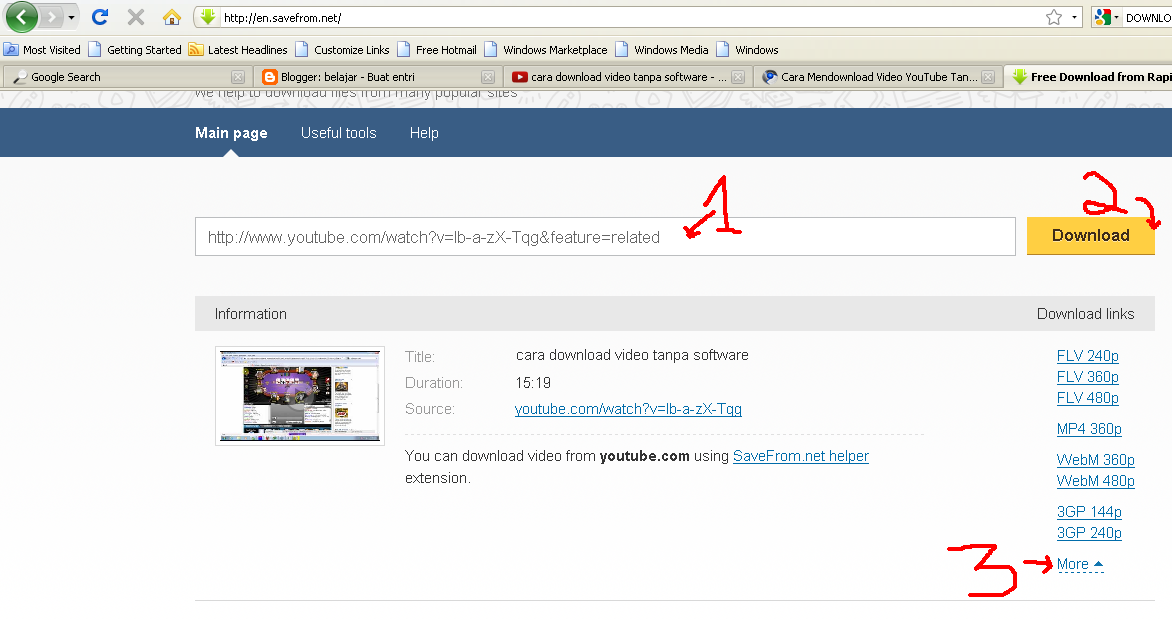Close the Google Search tab
Screen dimensions: 1172x620
[238, 77]
